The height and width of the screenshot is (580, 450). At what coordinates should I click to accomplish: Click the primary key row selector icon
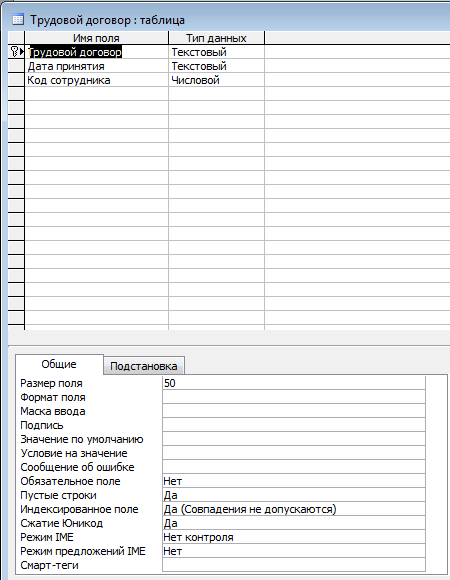16,52
